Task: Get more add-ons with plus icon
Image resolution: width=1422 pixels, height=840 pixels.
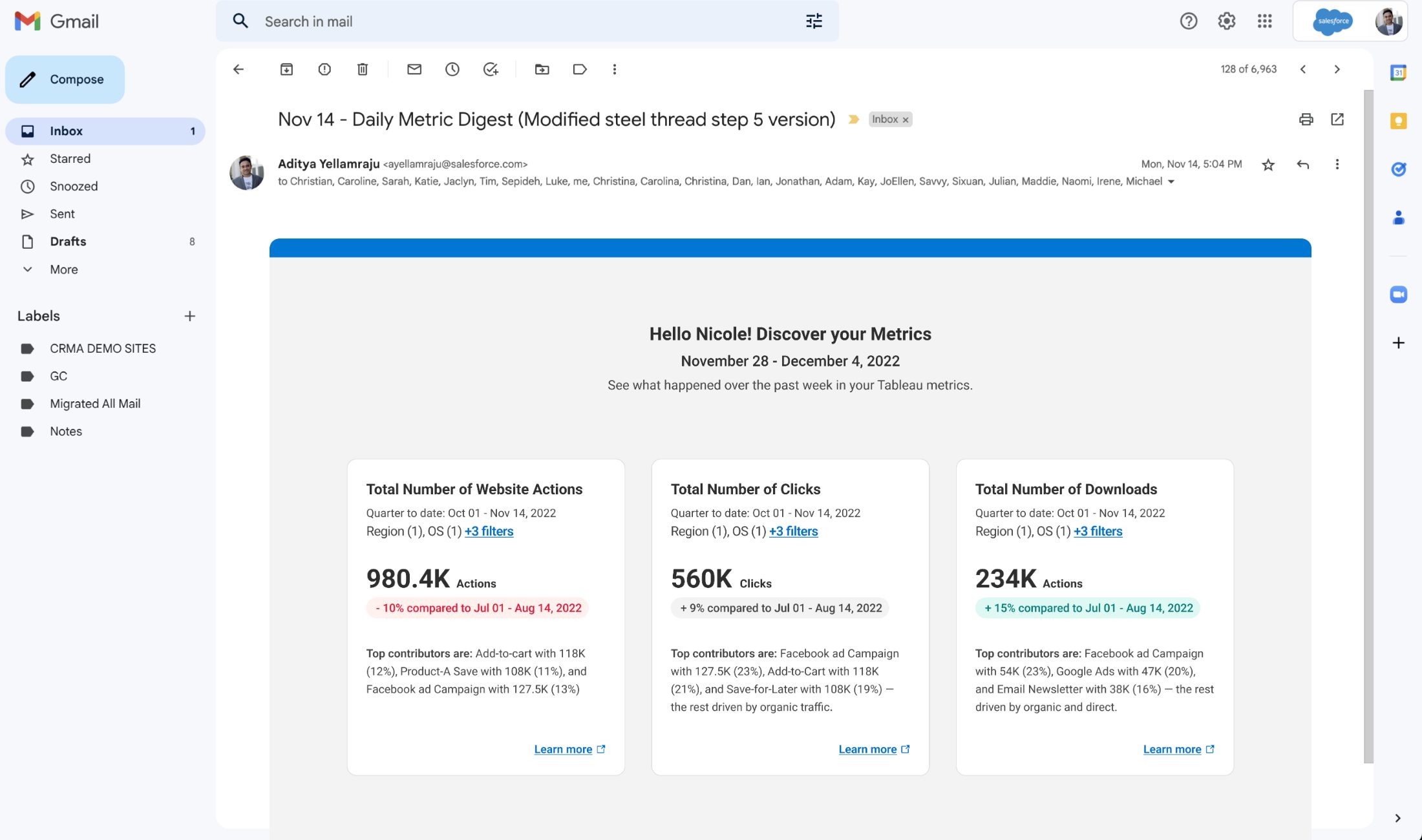Action: (1399, 343)
